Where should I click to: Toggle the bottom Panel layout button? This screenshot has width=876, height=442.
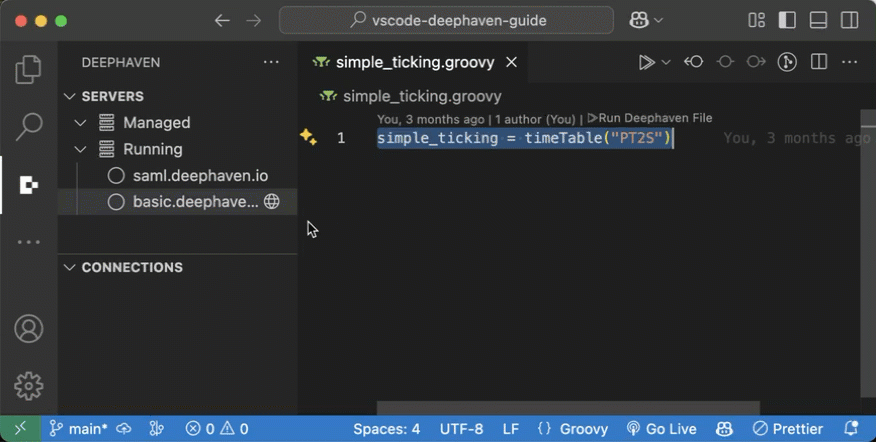click(818, 20)
